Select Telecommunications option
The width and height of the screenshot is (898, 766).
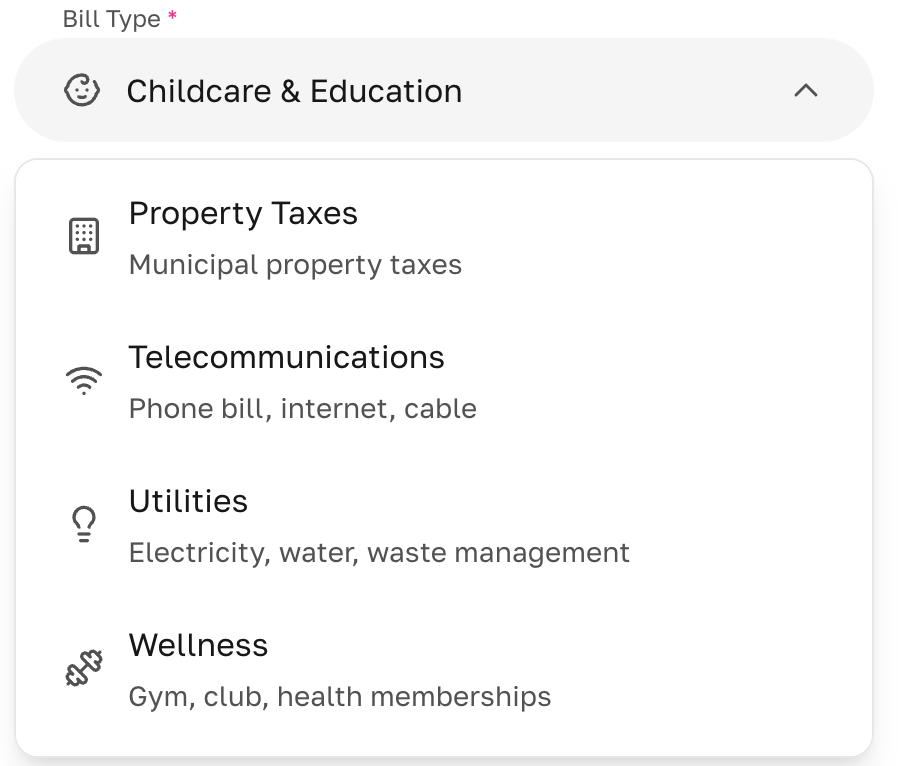(444, 382)
